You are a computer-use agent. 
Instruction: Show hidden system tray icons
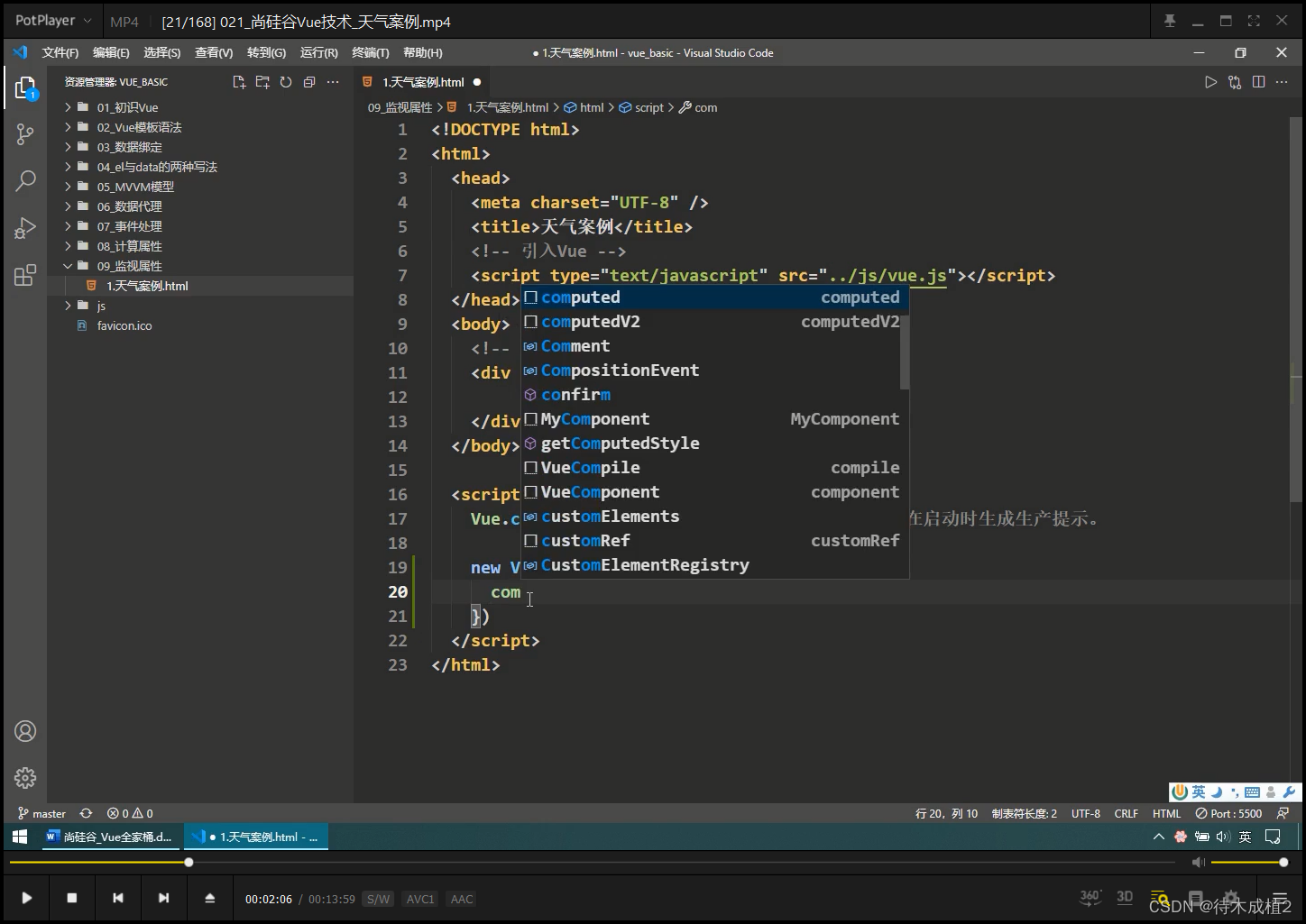click(x=1159, y=837)
